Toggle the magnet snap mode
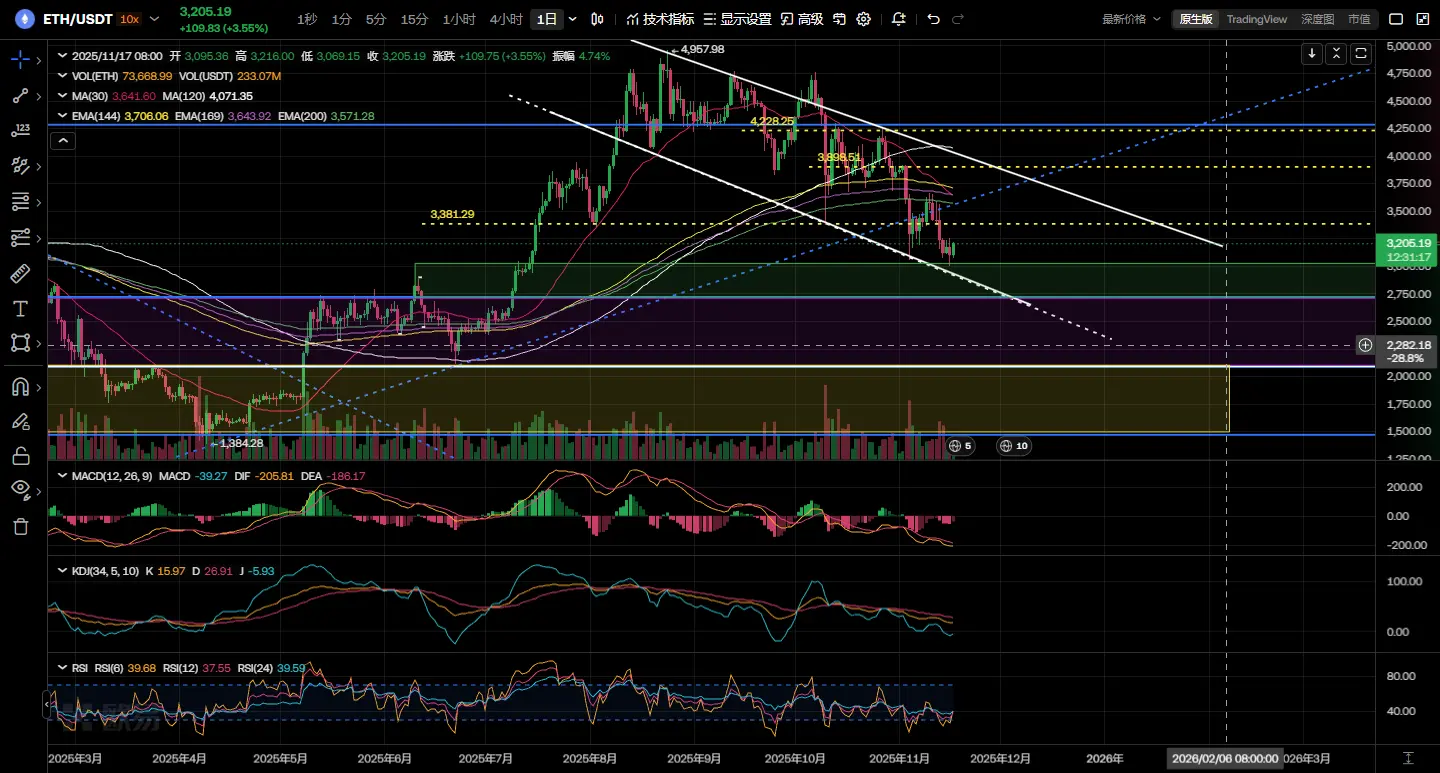Screen dimensions: 1440x773 [x=20, y=386]
